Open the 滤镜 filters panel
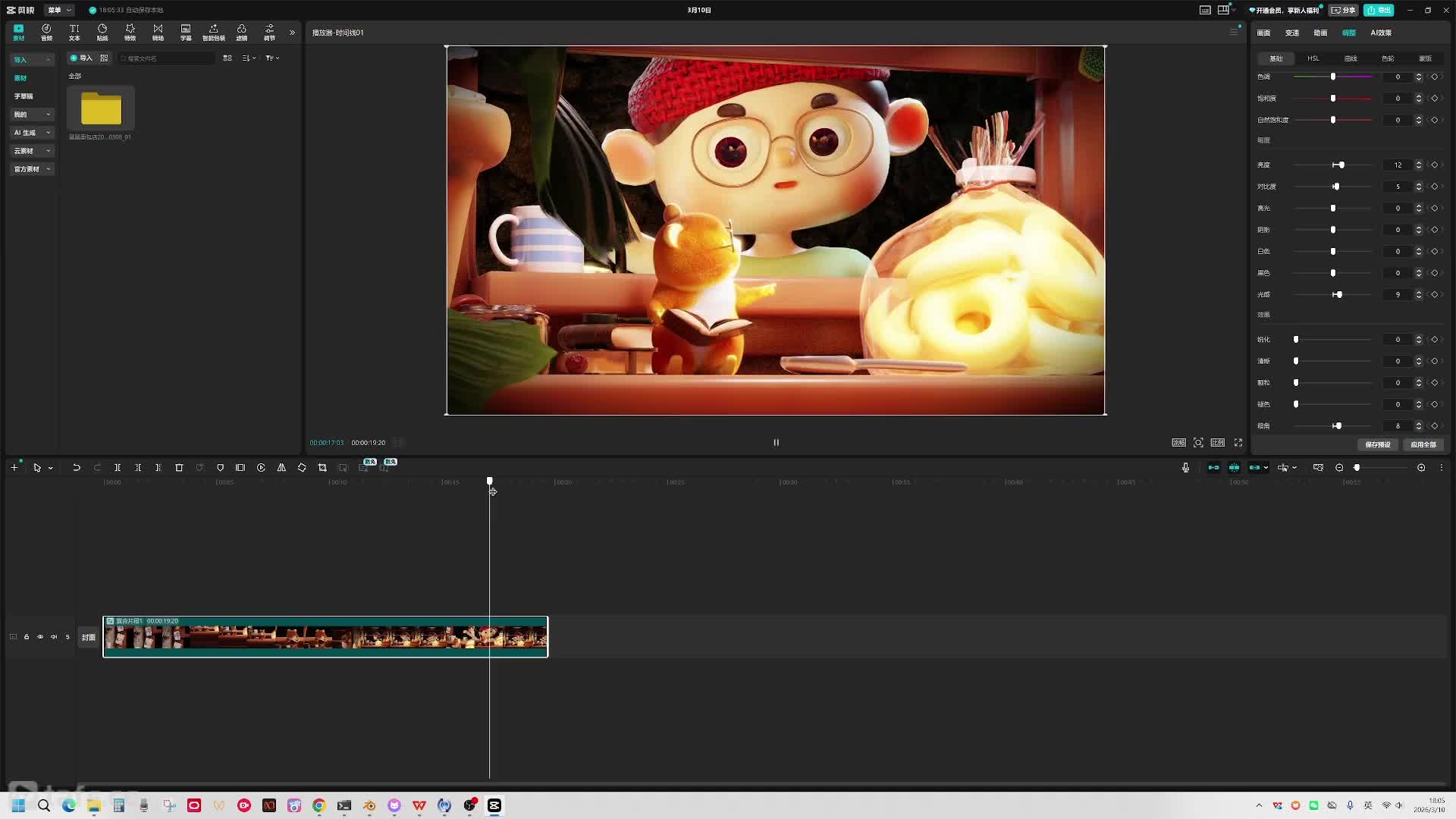 [x=241, y=32]
